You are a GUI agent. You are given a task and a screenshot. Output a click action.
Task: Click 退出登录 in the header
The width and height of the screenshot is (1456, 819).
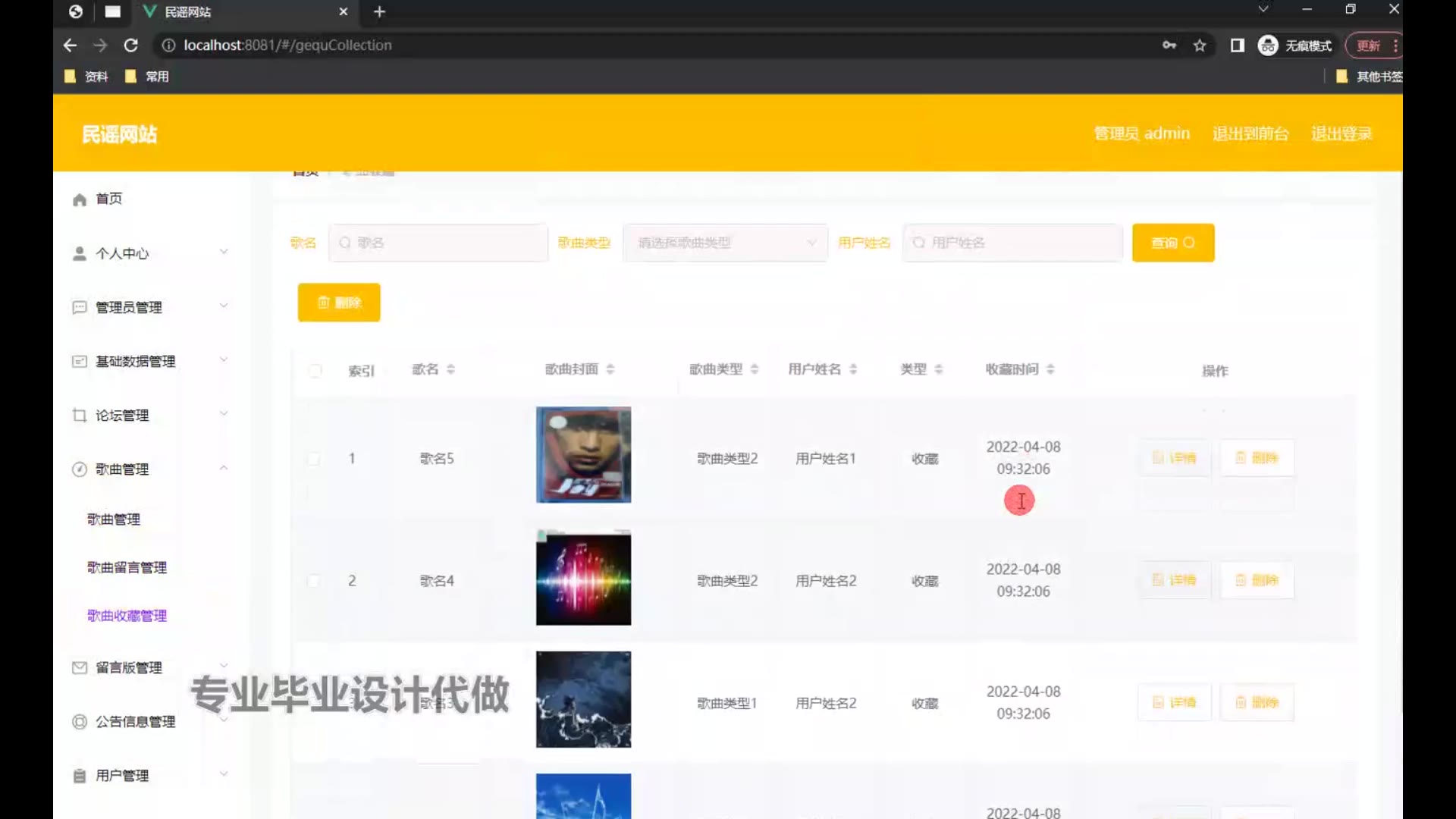(x=1341, y=134)
